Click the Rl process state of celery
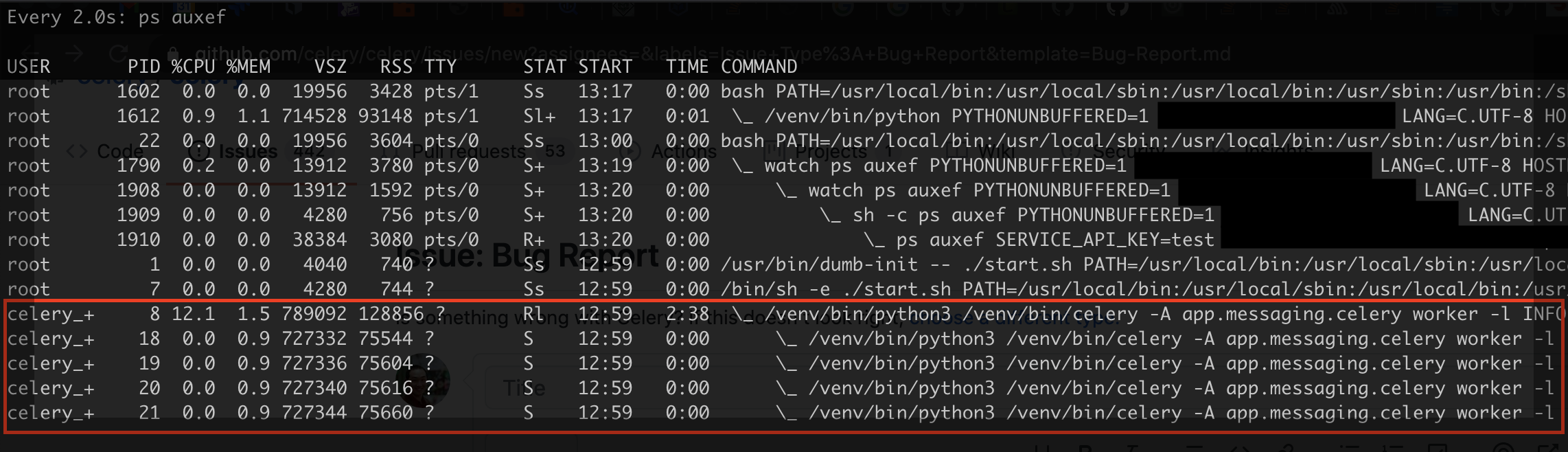Screen dimensions: 1568x452 pos(533,314)
